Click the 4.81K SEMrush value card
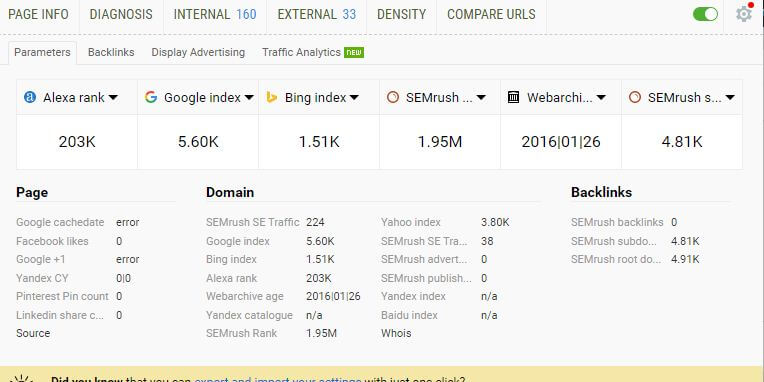 [682, 142]
